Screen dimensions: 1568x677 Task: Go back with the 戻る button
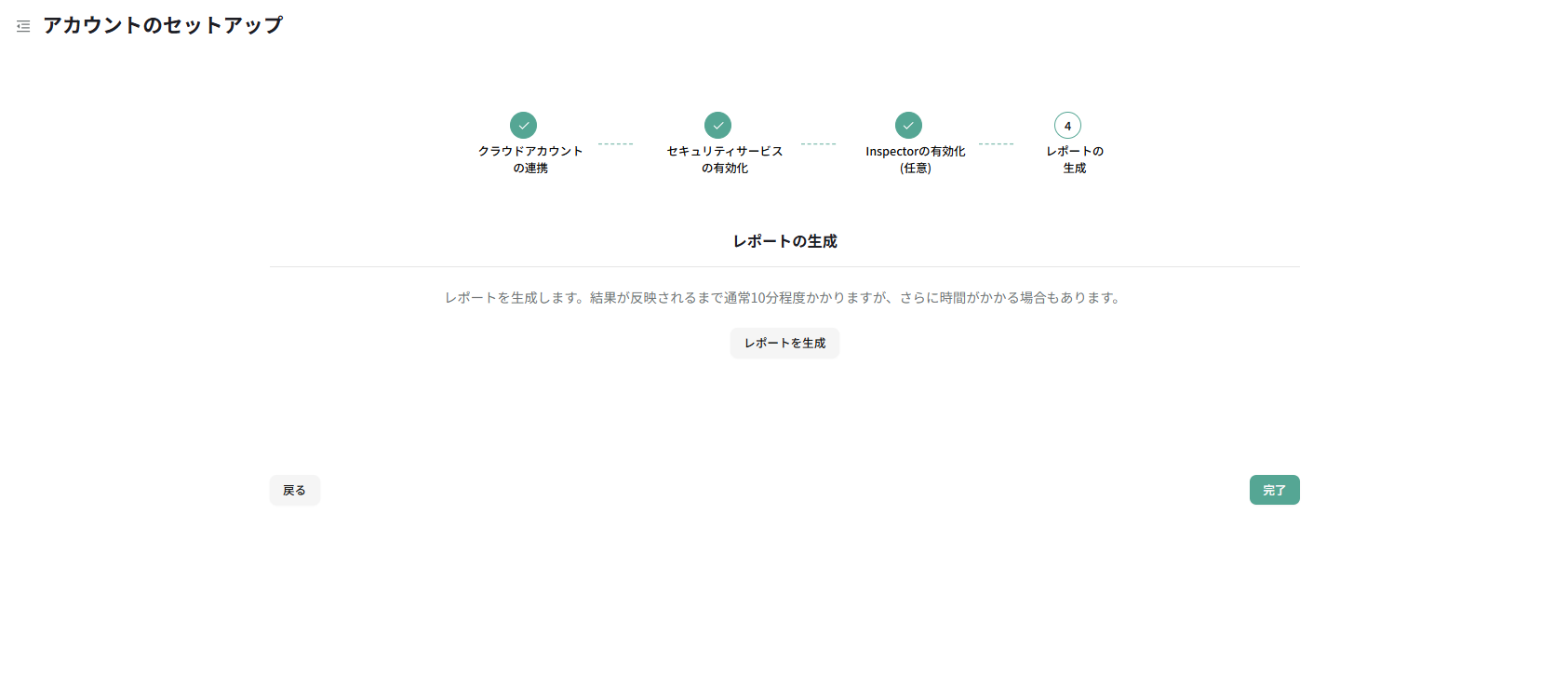295,490
